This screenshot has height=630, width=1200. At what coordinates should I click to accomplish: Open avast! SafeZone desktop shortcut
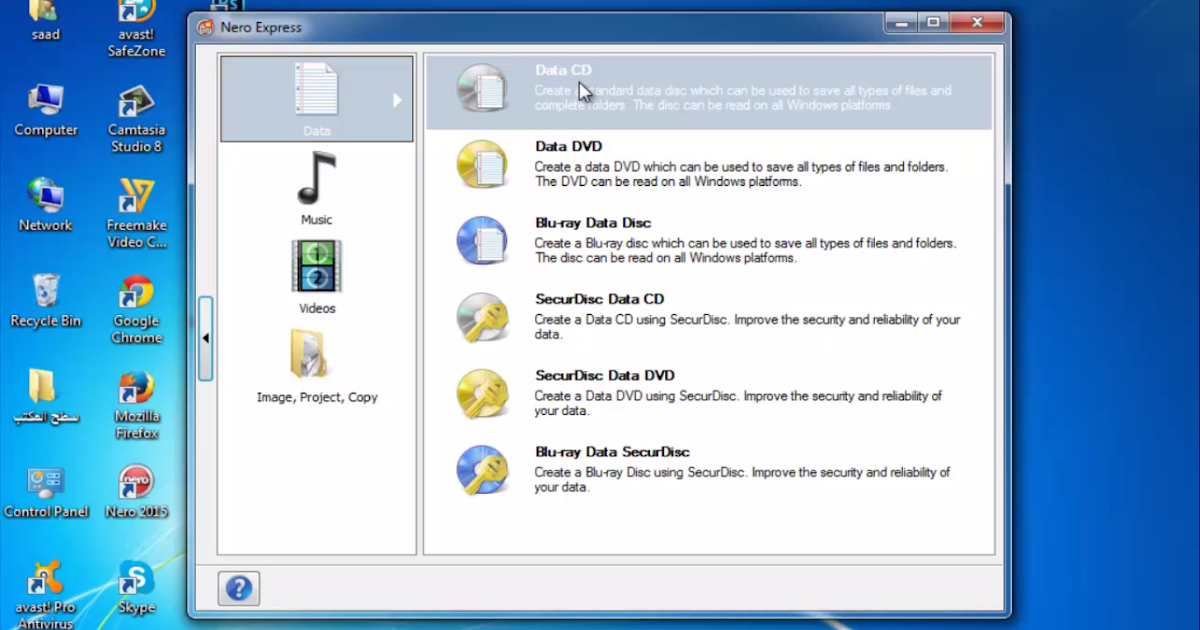click(137, 12)
